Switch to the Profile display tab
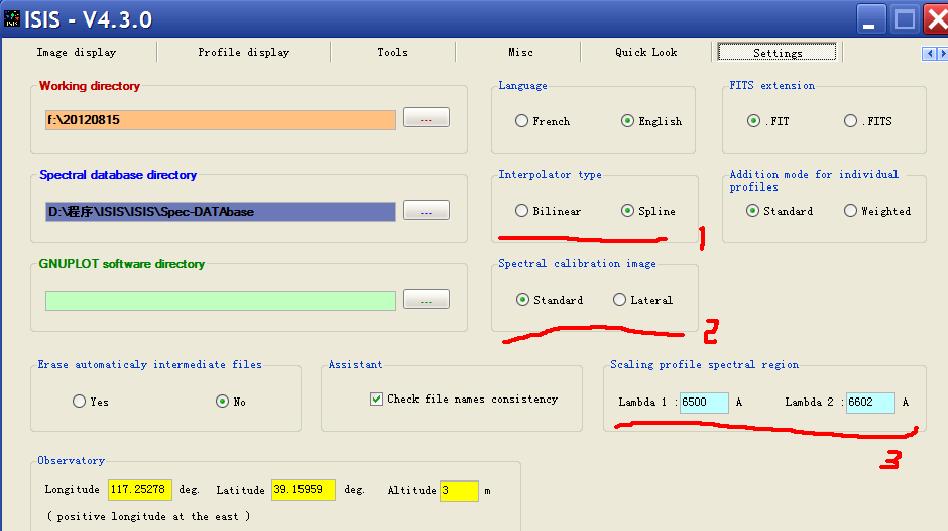 click(244, 53)
